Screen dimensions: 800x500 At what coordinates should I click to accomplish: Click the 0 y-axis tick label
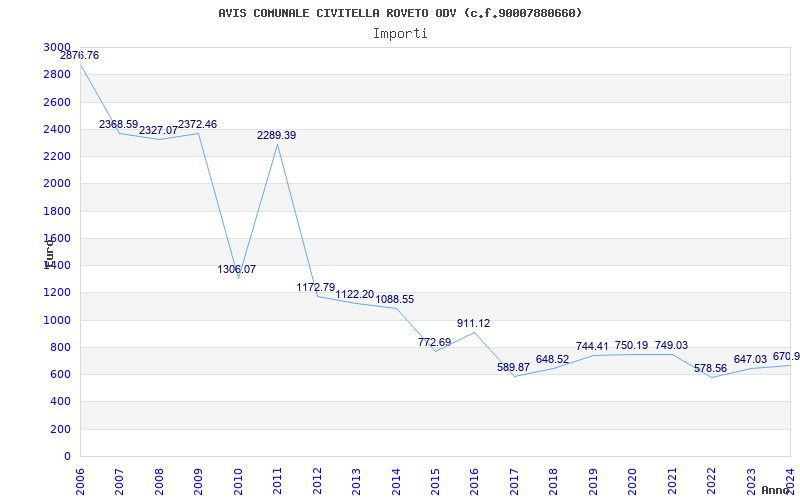click(x=67, y=456)
